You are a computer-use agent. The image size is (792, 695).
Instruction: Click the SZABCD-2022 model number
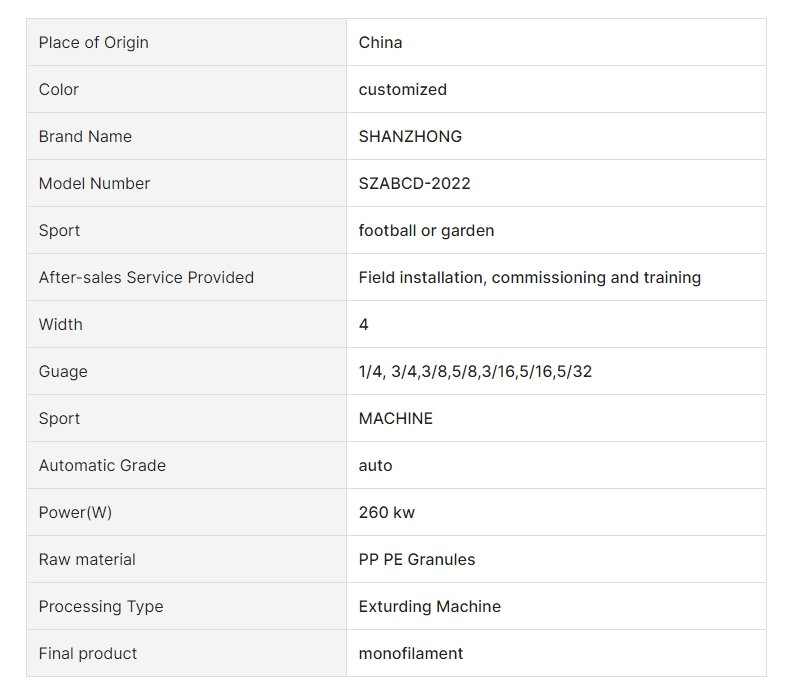414,183
